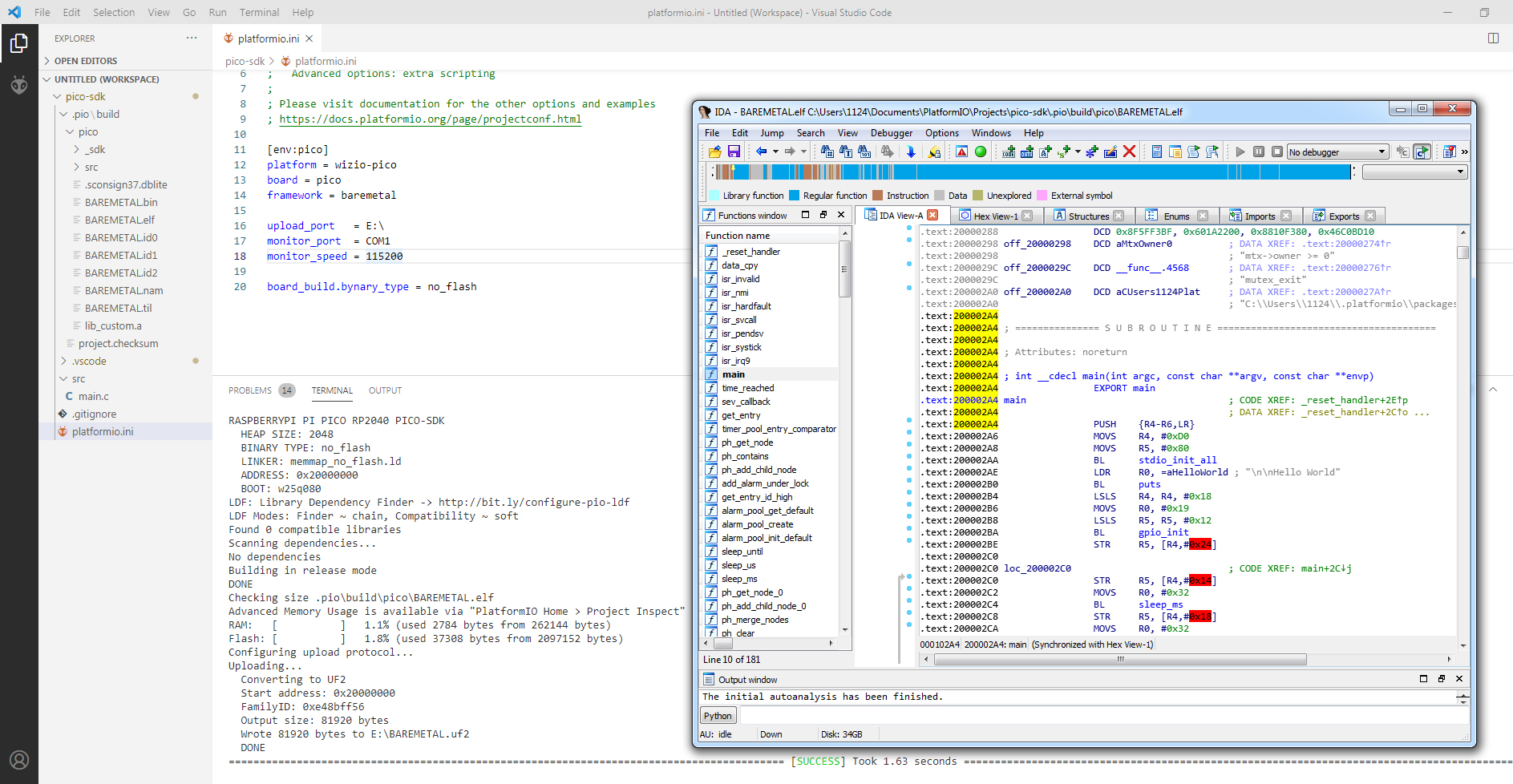Click the blue jump-back arrow in IDA
The height and width of the screenshot is (784, 1513).
click(x=761, y=152)
